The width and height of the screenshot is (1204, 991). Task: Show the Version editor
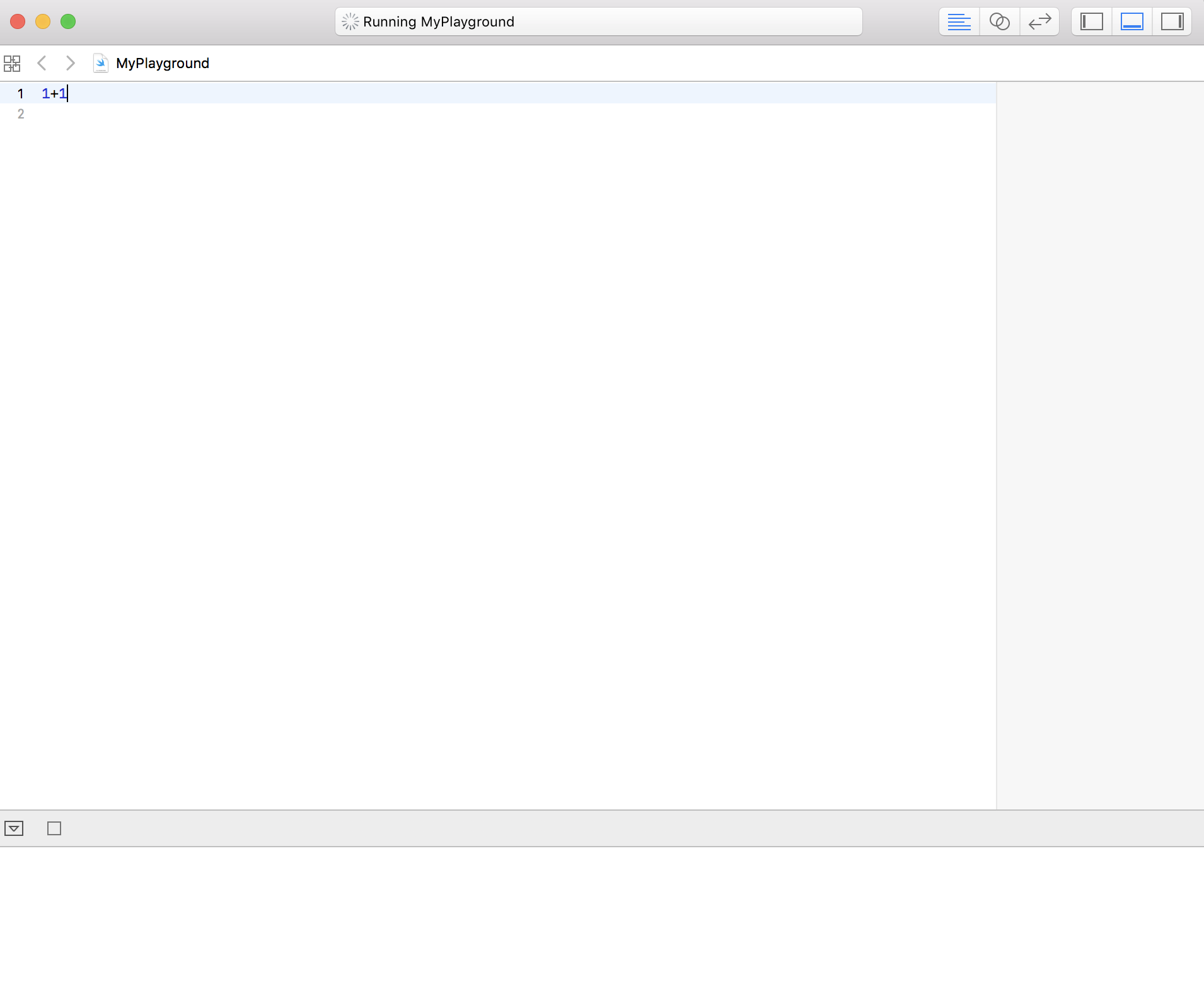[x=1039, y=22]
